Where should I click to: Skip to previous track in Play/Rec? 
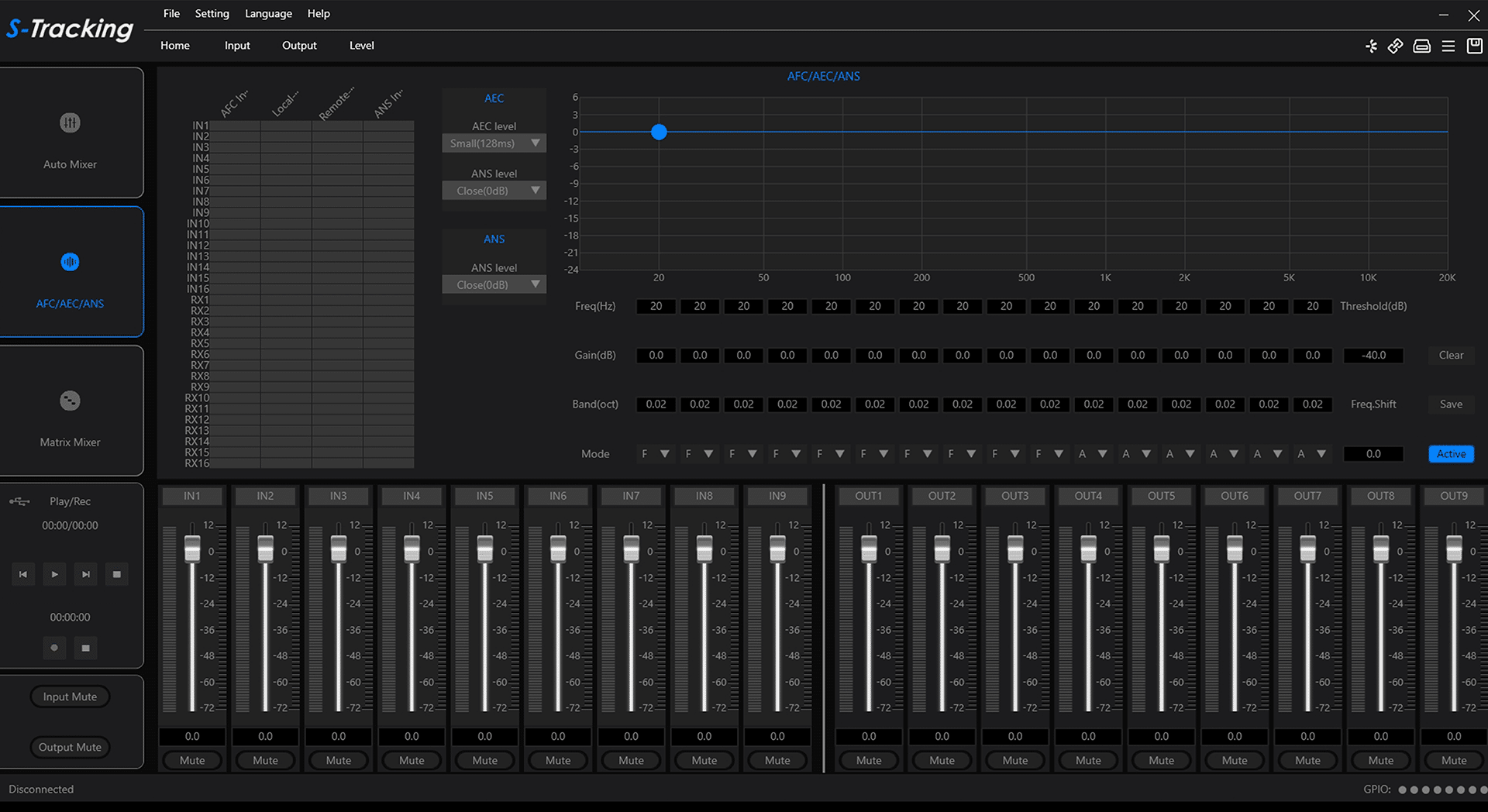tap(23, 574)
